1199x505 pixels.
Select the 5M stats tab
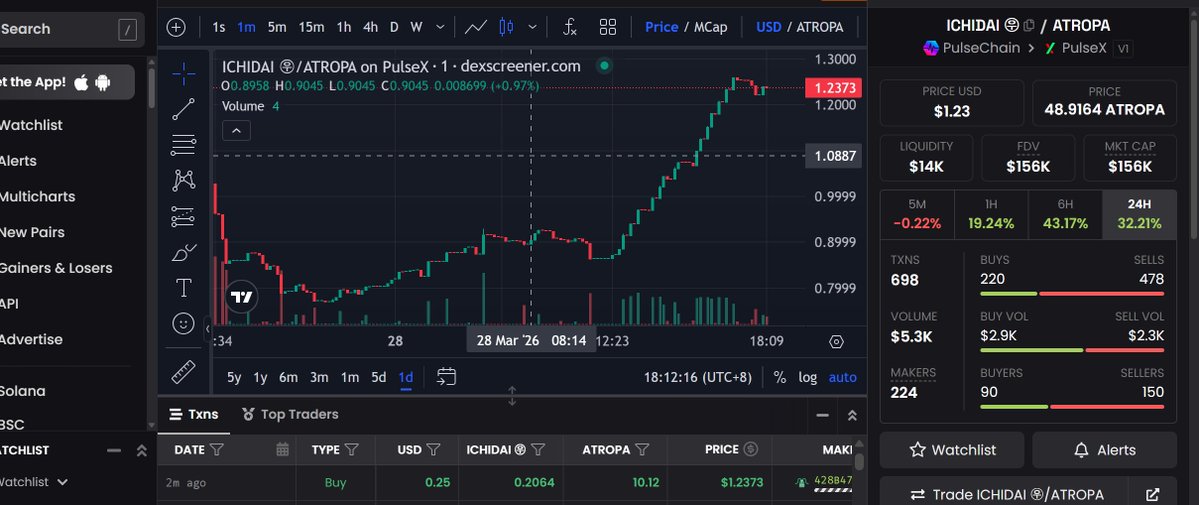(917, 214)
